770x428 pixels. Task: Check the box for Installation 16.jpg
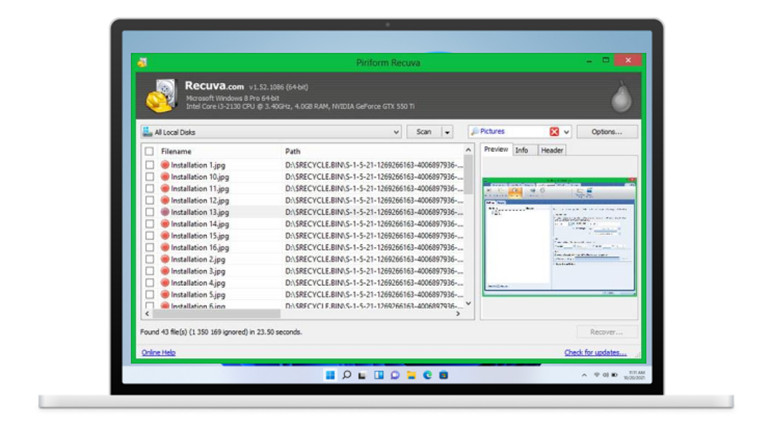coord(149,247)
